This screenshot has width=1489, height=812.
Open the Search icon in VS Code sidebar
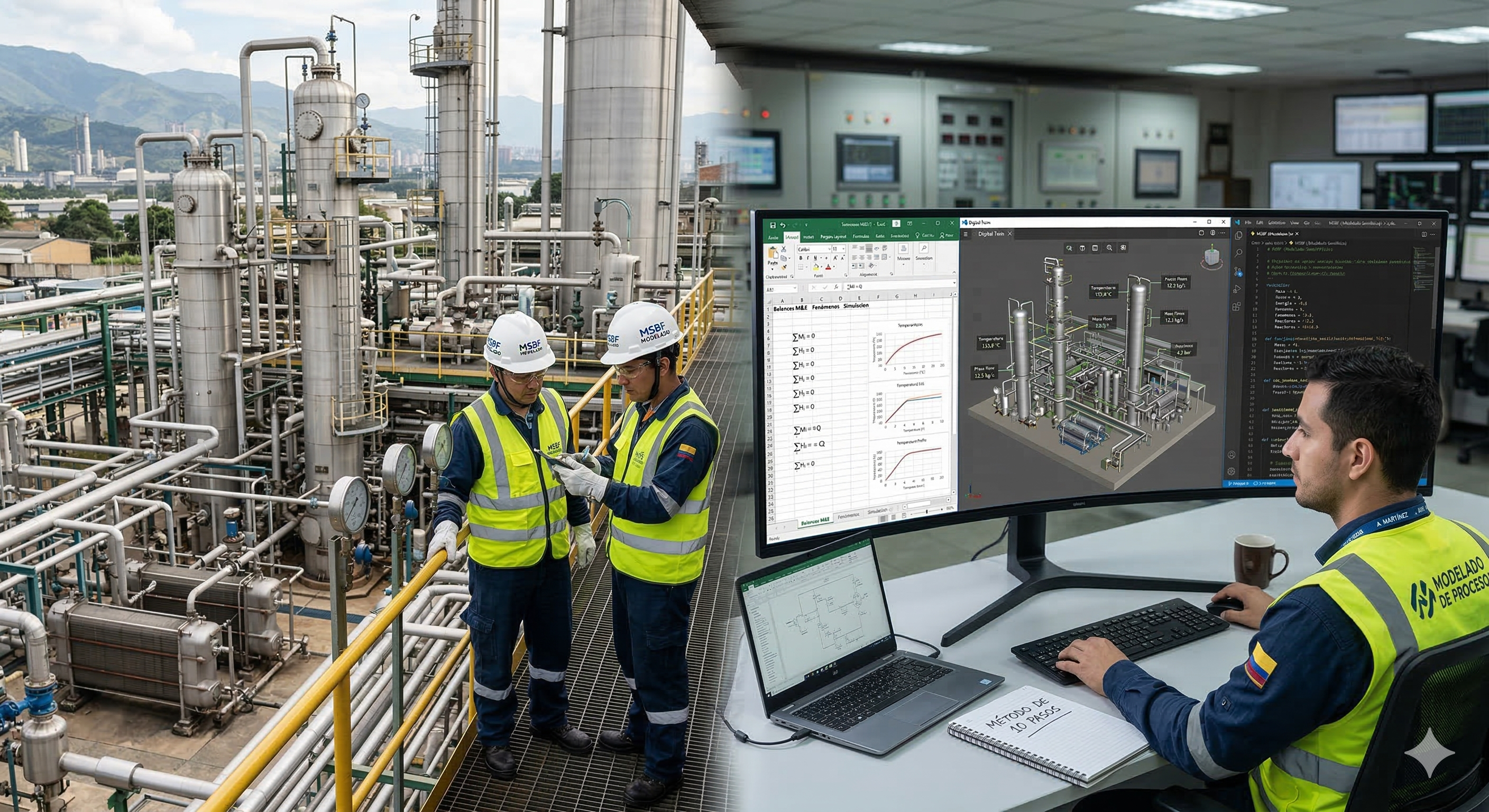point(1239,254)
